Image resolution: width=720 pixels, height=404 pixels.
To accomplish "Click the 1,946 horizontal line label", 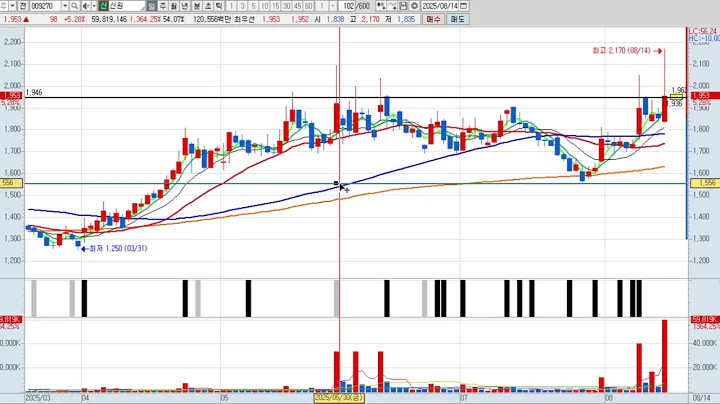I will point(34,92).
